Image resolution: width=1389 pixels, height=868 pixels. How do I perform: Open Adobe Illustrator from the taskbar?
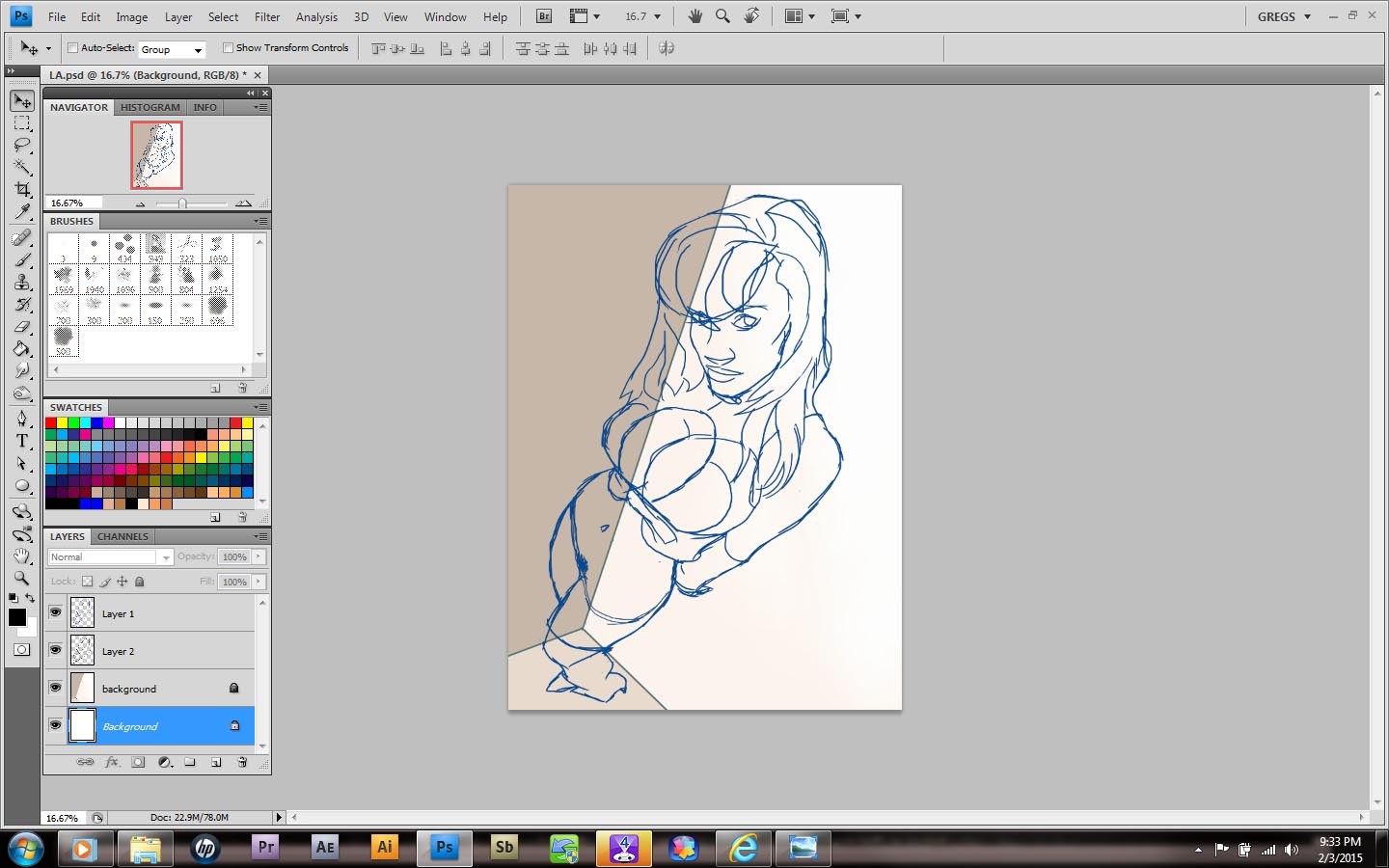(385, 848)
